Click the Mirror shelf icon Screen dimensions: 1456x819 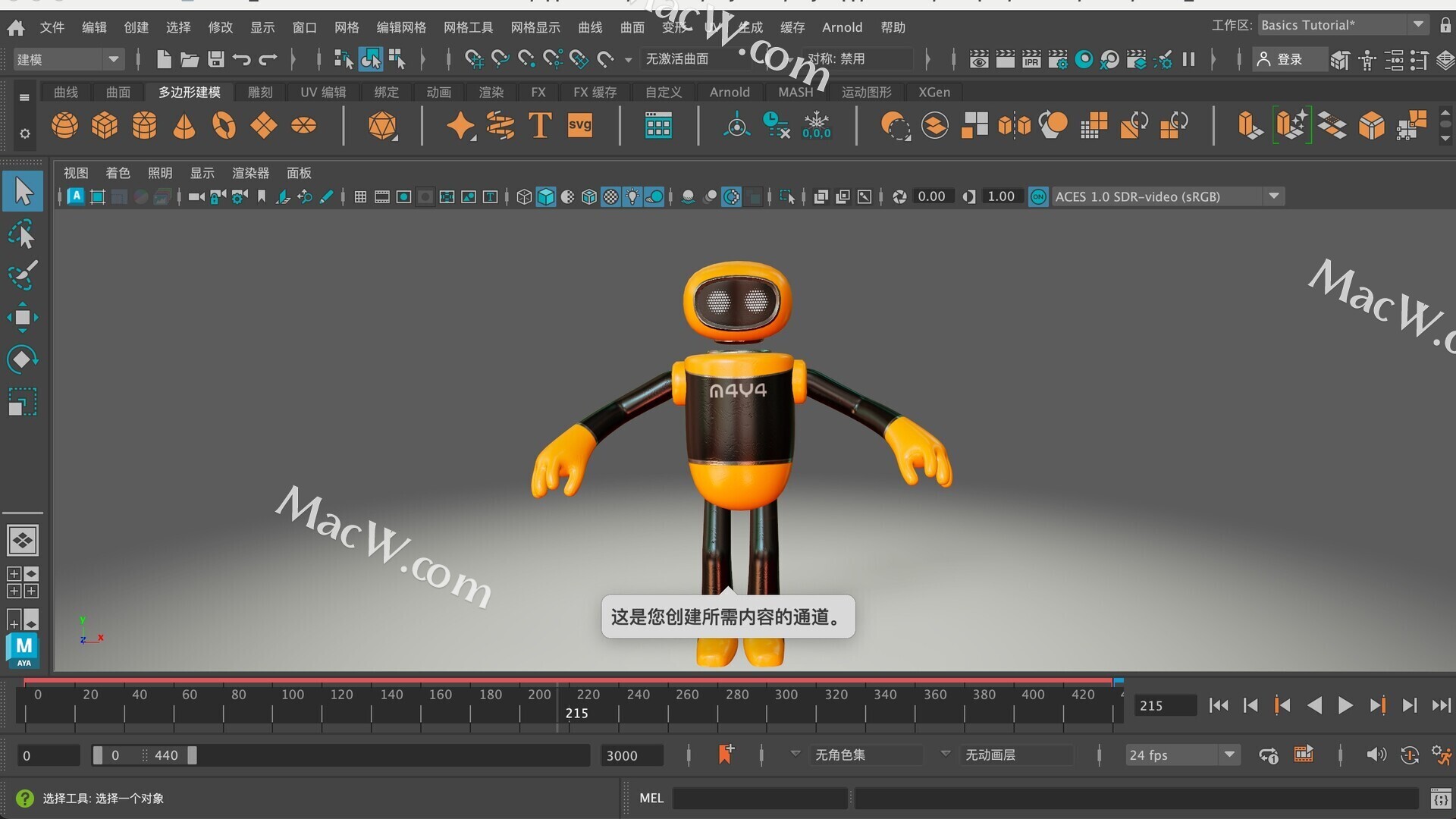[1015, 125]
